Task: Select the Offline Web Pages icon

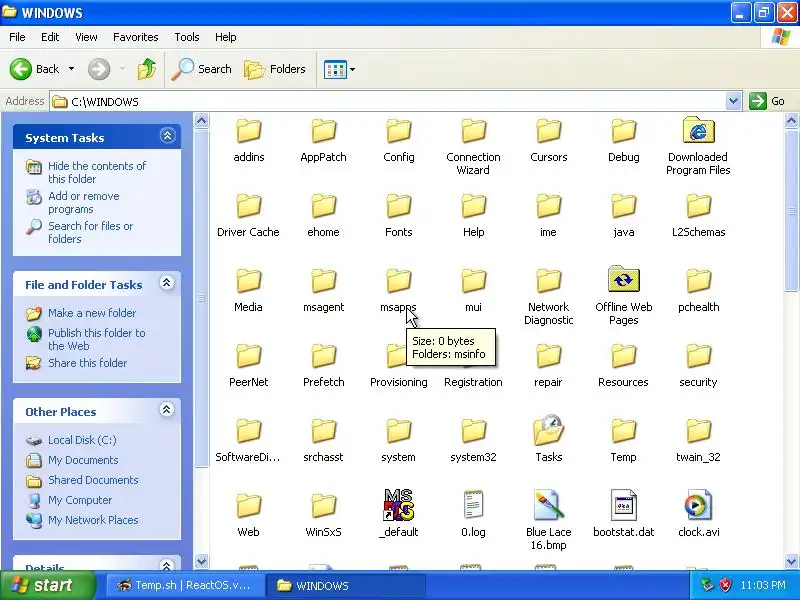Action: click(x=623, y=279)
